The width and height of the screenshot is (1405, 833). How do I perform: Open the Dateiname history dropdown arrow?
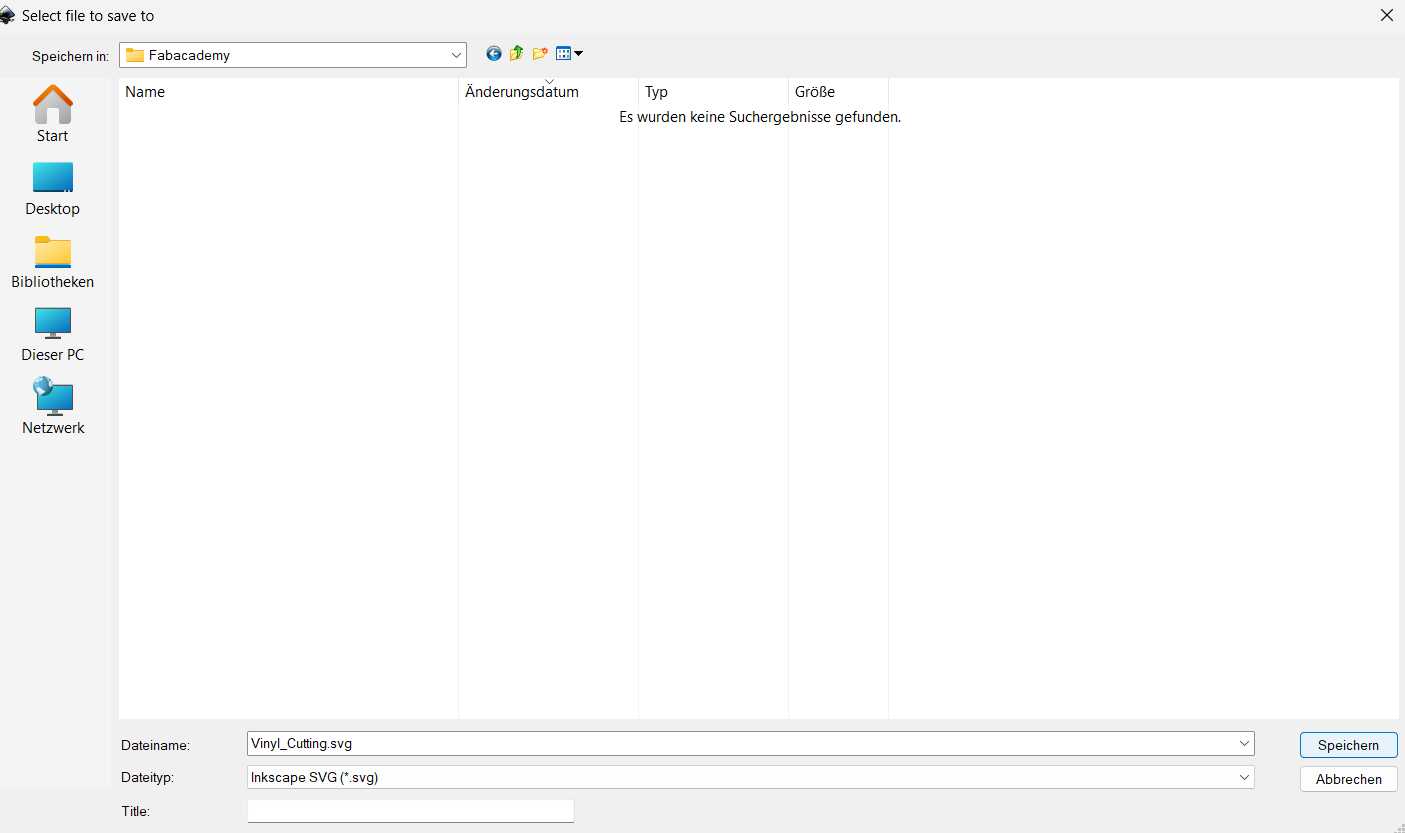[1244, 743]
